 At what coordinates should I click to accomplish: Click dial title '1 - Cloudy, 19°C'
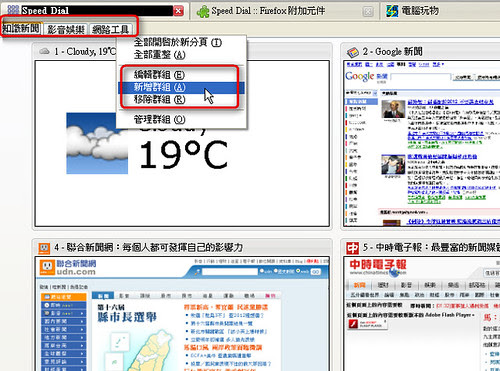point(85,51)
